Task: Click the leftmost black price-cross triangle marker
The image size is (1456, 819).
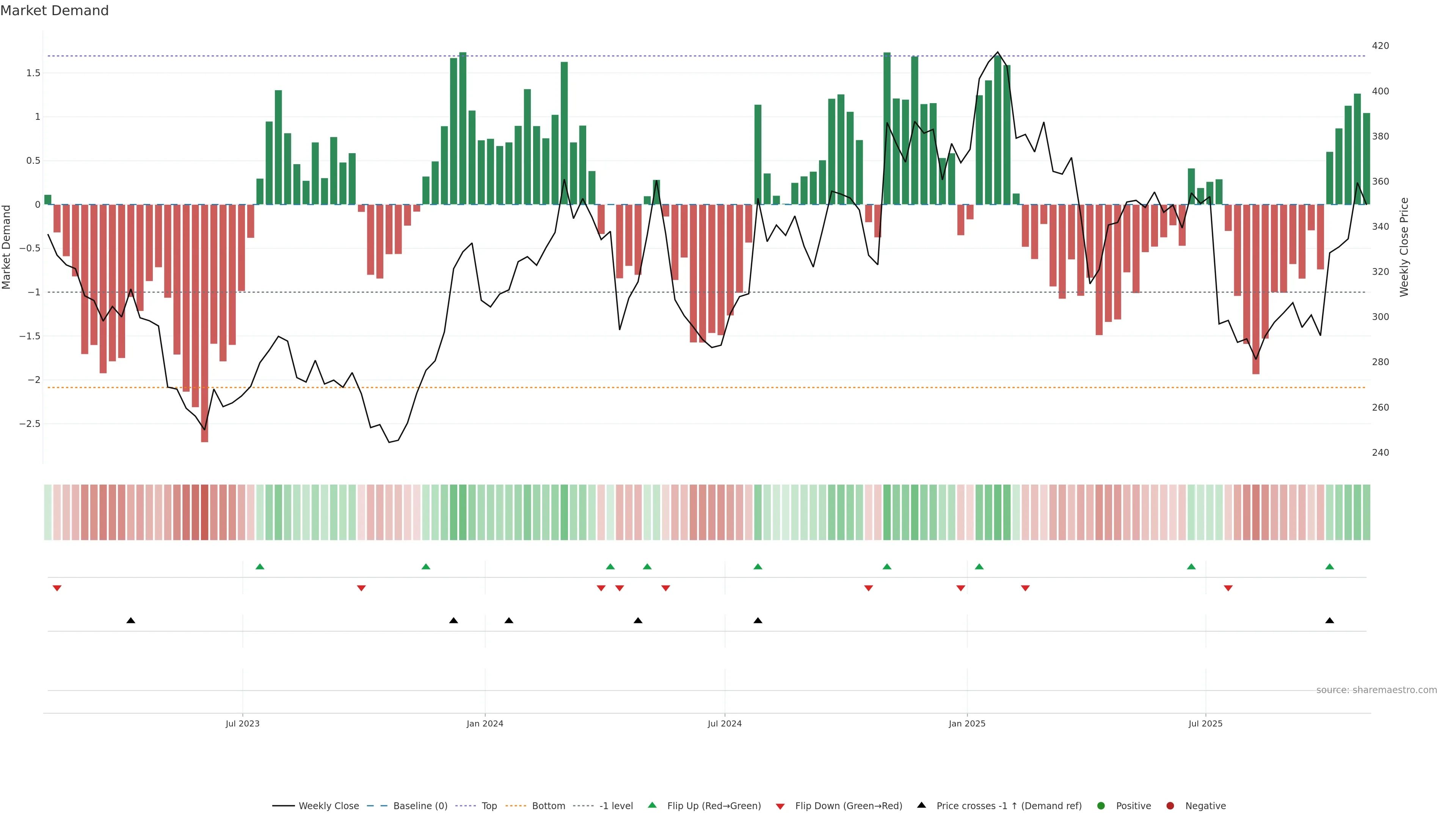Action: pyautogui.click(x=130, y=621)
